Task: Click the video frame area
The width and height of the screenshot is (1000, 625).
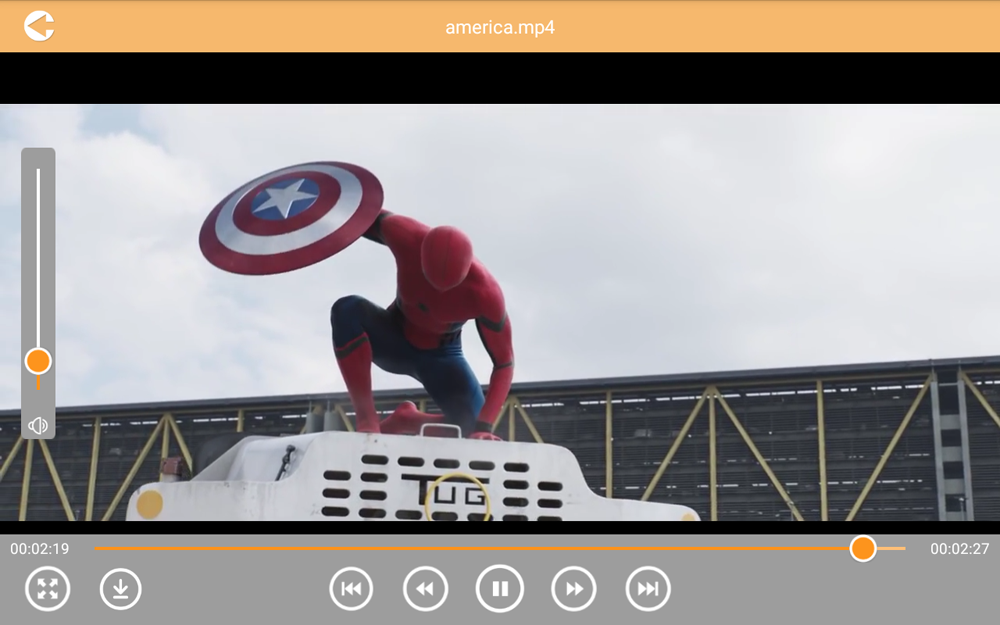Action: 500,312
